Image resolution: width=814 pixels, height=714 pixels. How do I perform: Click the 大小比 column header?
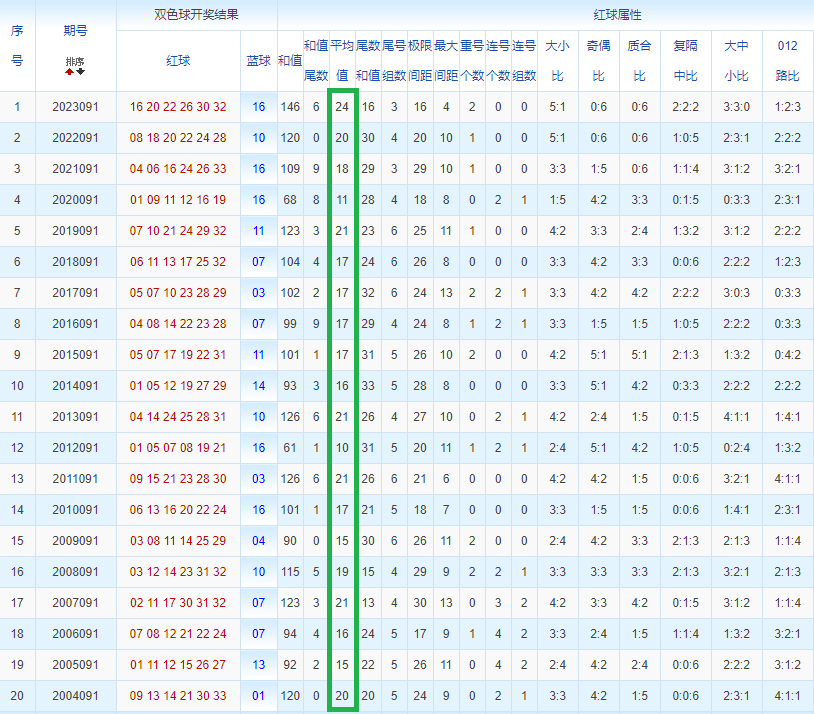coord(558,61)
